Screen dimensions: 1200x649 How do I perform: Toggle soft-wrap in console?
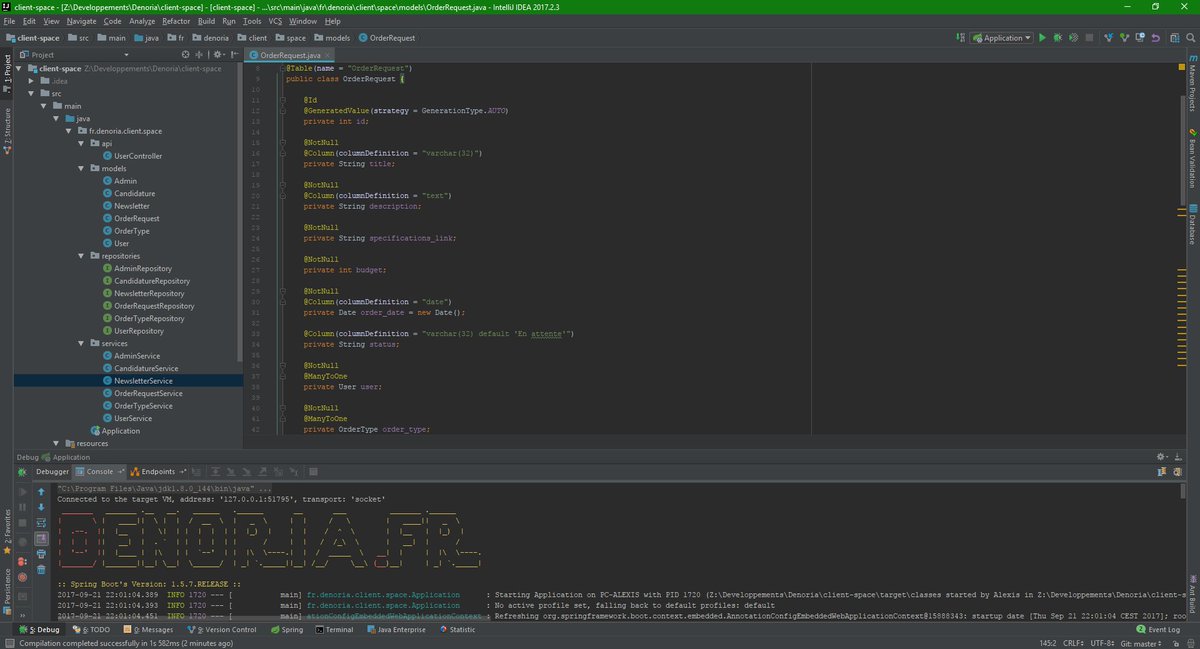point(41,523)
